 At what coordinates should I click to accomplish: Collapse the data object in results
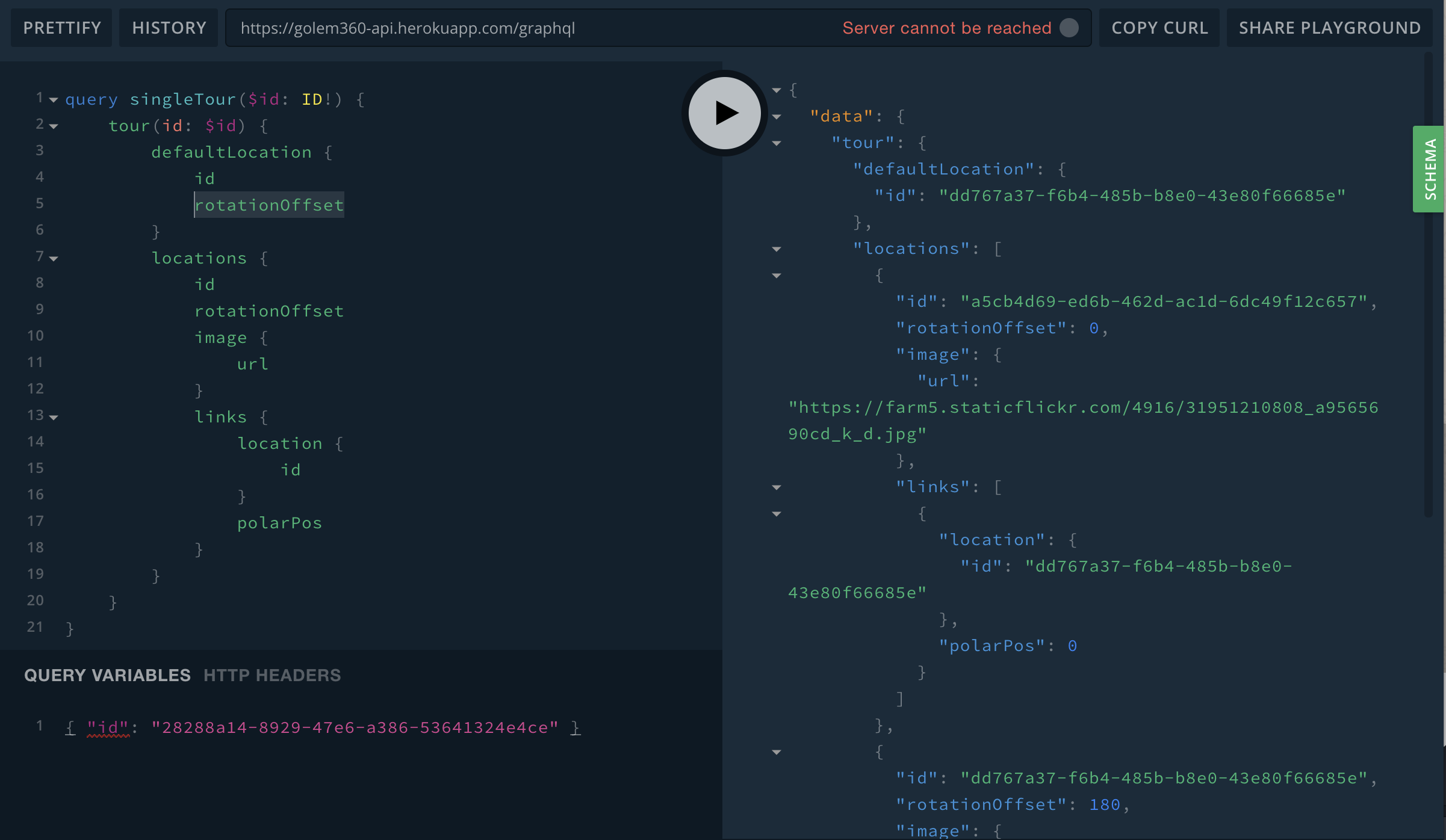point(777,117)
